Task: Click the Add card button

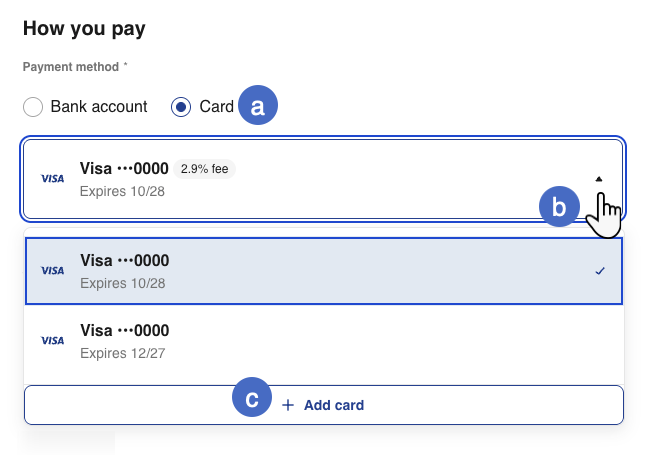Action: pos(324,405)
